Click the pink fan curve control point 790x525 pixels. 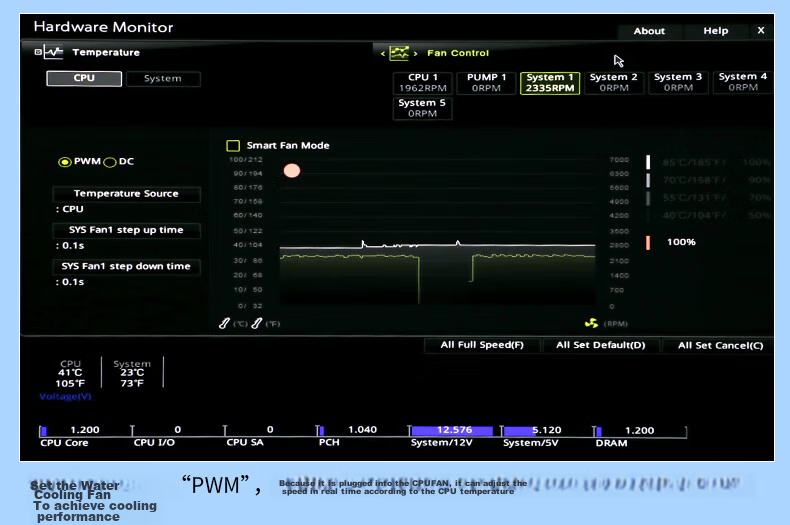(292, 171)
